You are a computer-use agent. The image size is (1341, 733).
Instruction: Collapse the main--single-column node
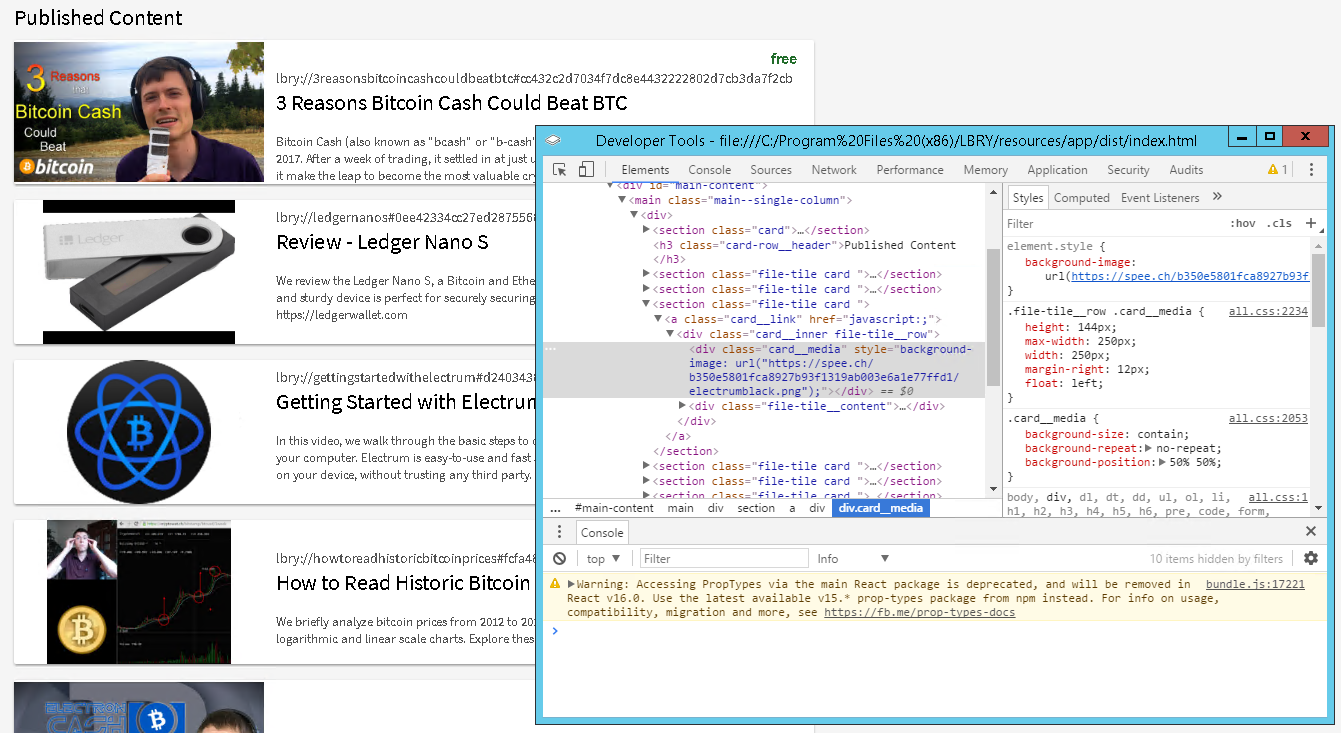pos(622,201)
